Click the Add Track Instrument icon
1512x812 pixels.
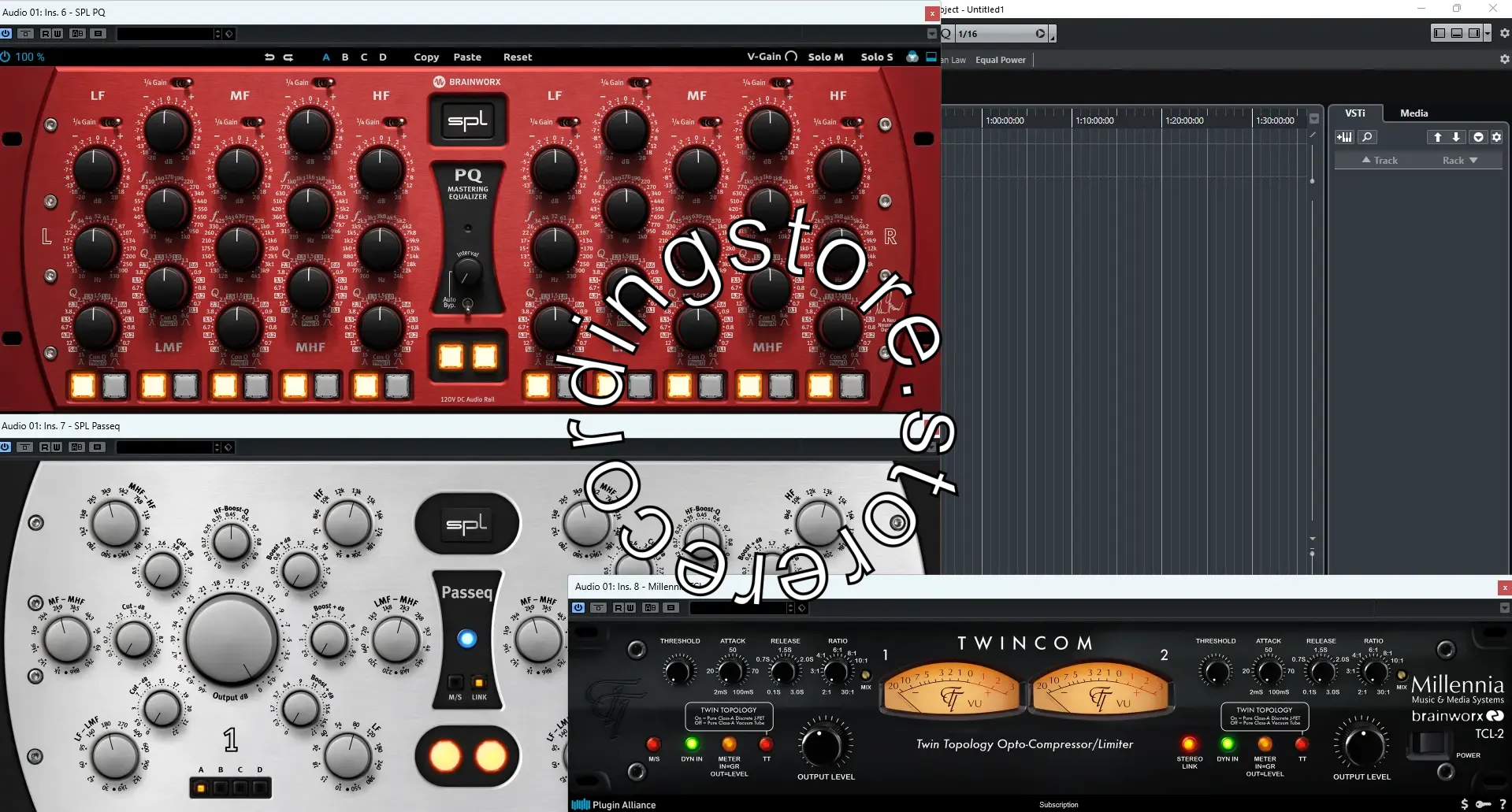[x=1344, y=137]
